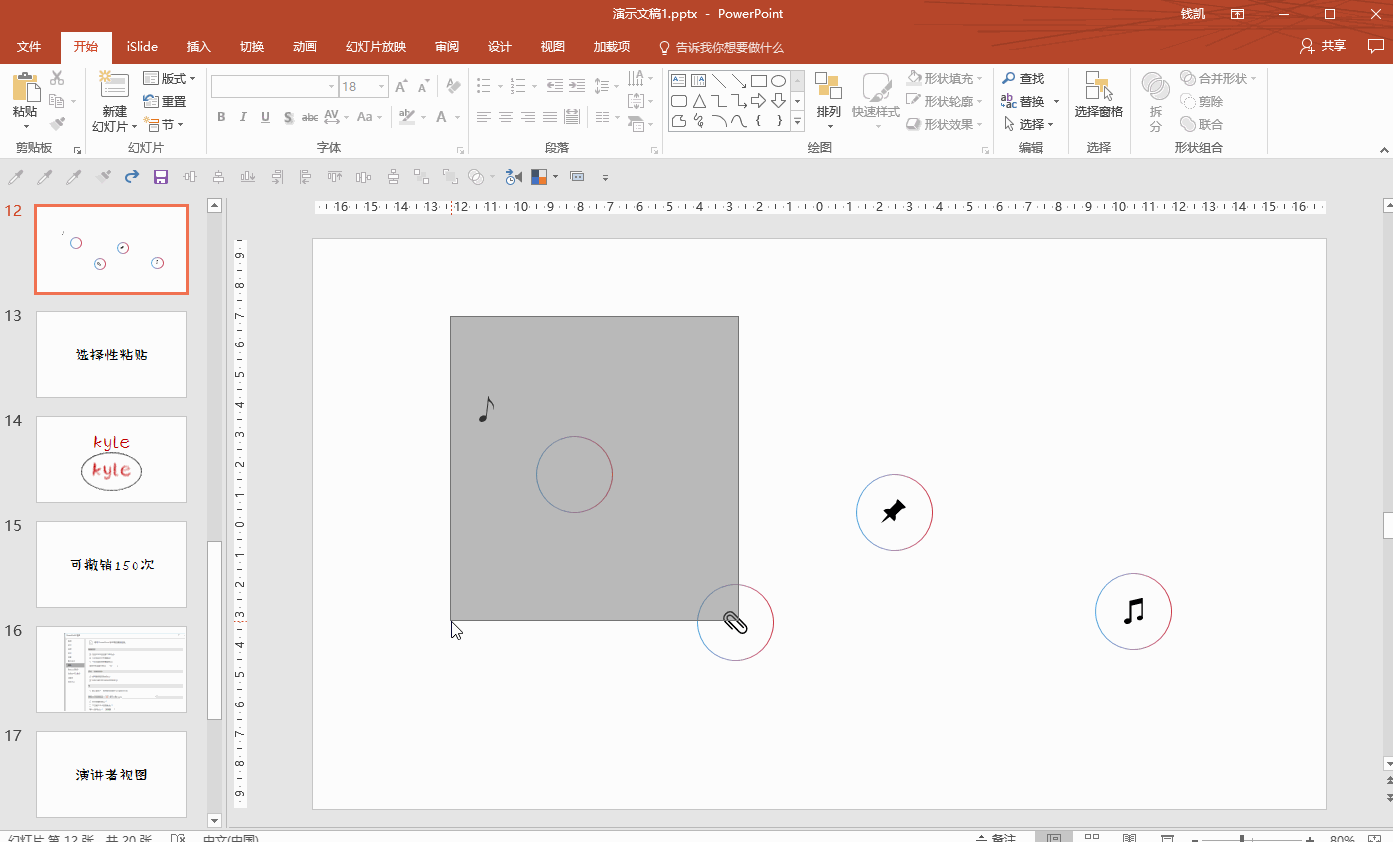Click the Find (查找) button
The width and height of the screenshot is (1393, 842).
pyautogui.click(x=1023, y=78)
